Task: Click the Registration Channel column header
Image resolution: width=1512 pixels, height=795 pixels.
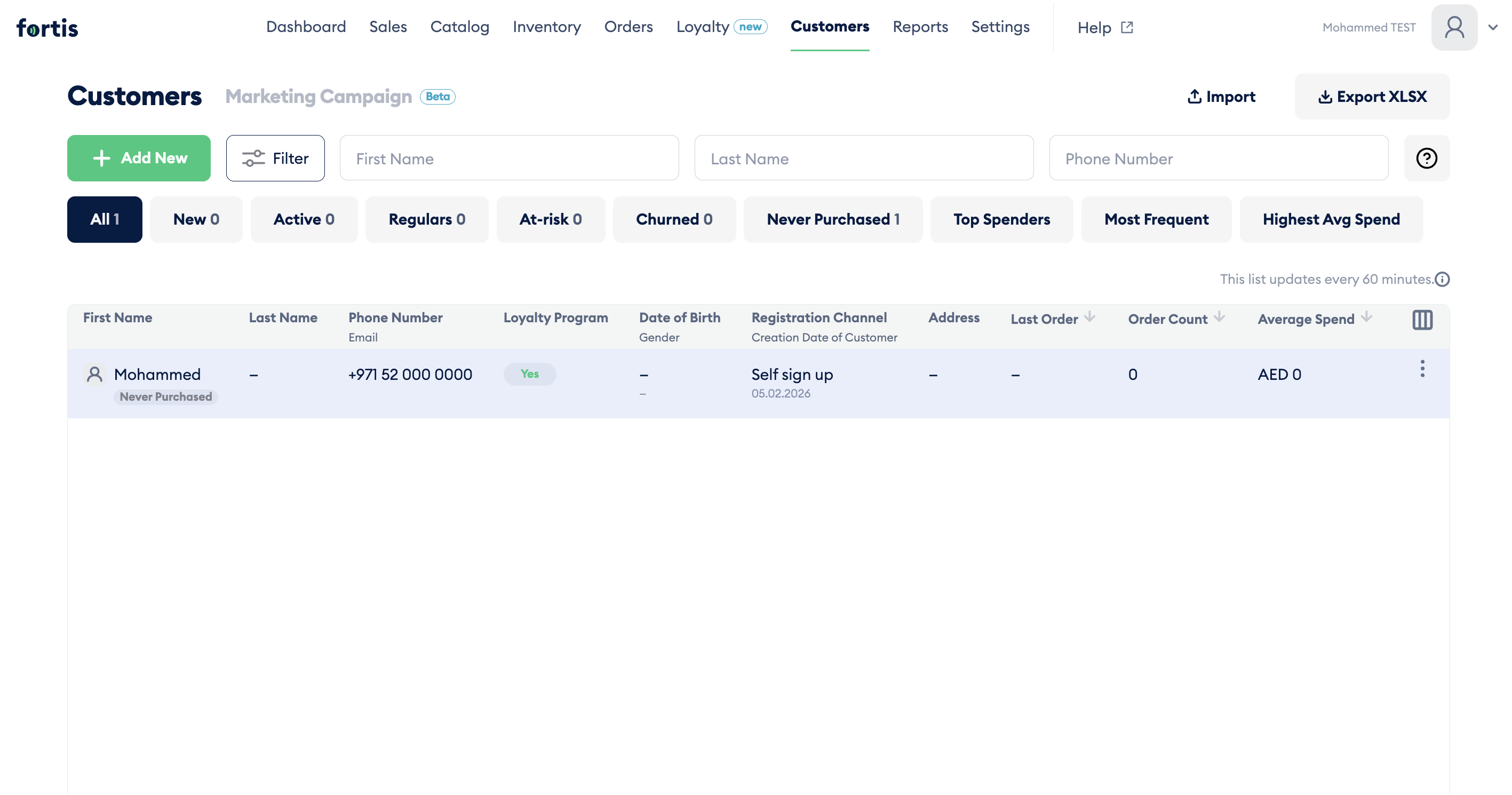Action: pos(819,317)
